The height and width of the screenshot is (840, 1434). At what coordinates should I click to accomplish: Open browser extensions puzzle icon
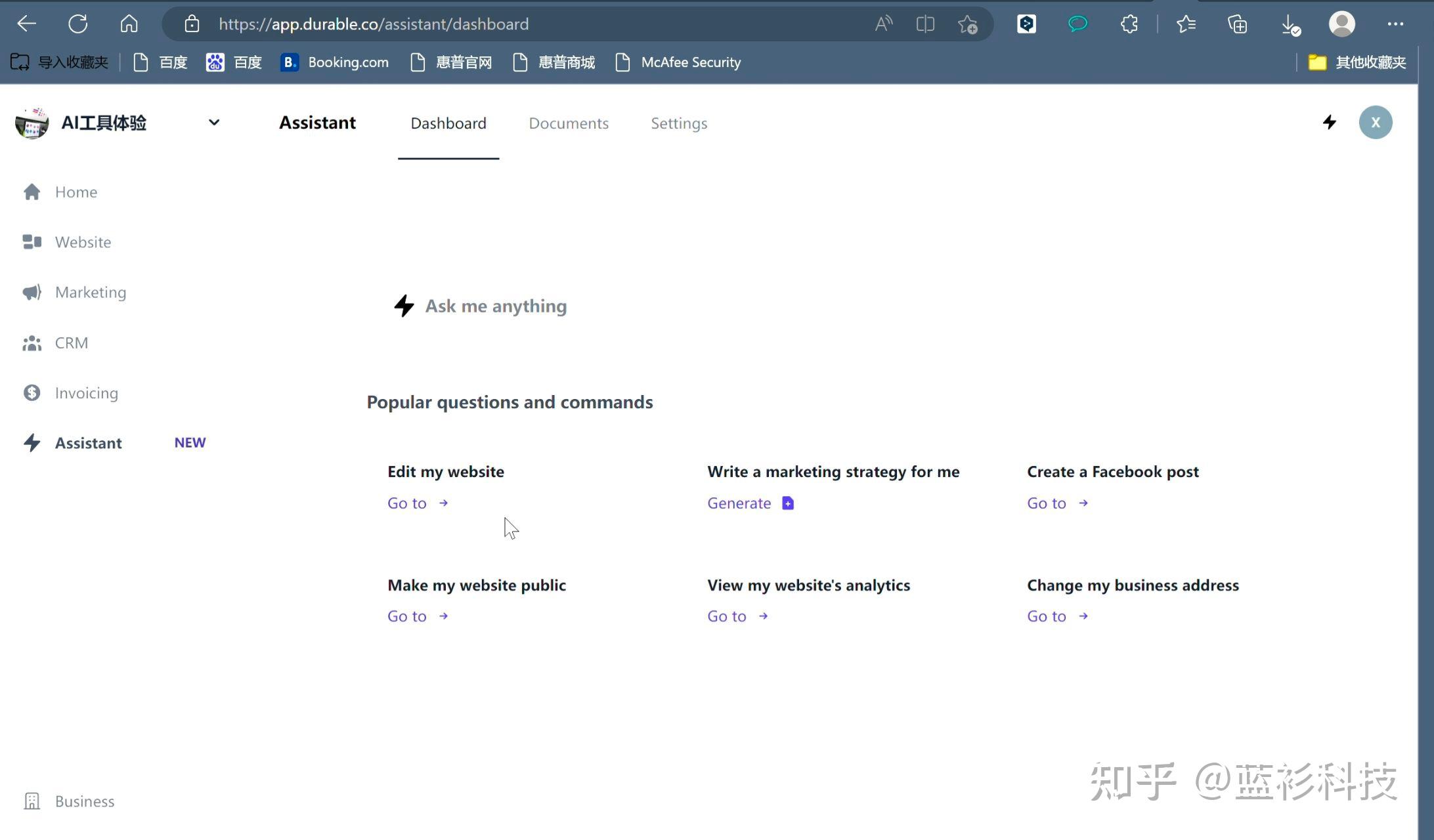click(1129, 24)
